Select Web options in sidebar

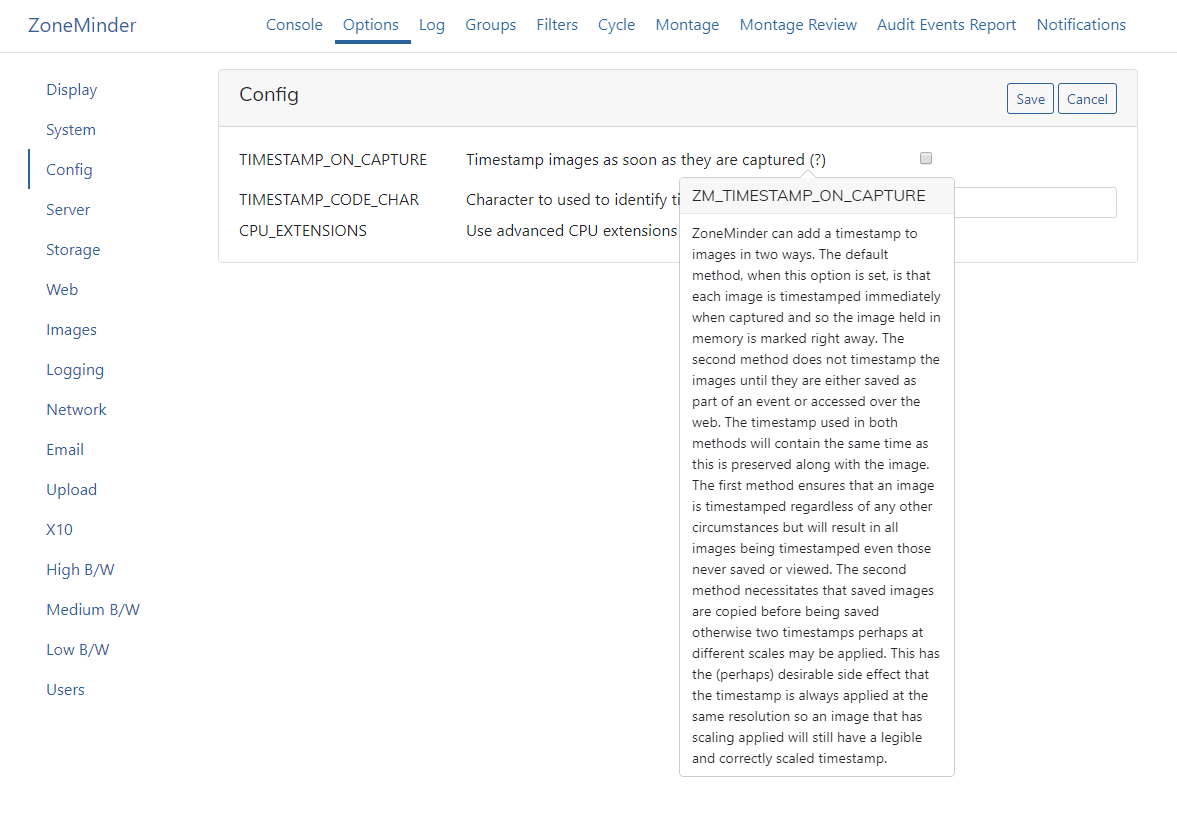62,290
